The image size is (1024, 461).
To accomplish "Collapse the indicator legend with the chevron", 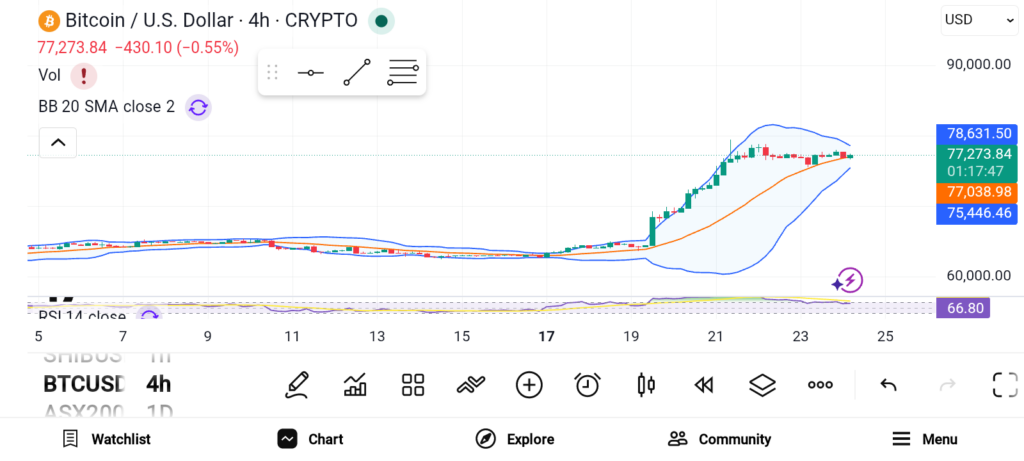I will tap(58, 142).
